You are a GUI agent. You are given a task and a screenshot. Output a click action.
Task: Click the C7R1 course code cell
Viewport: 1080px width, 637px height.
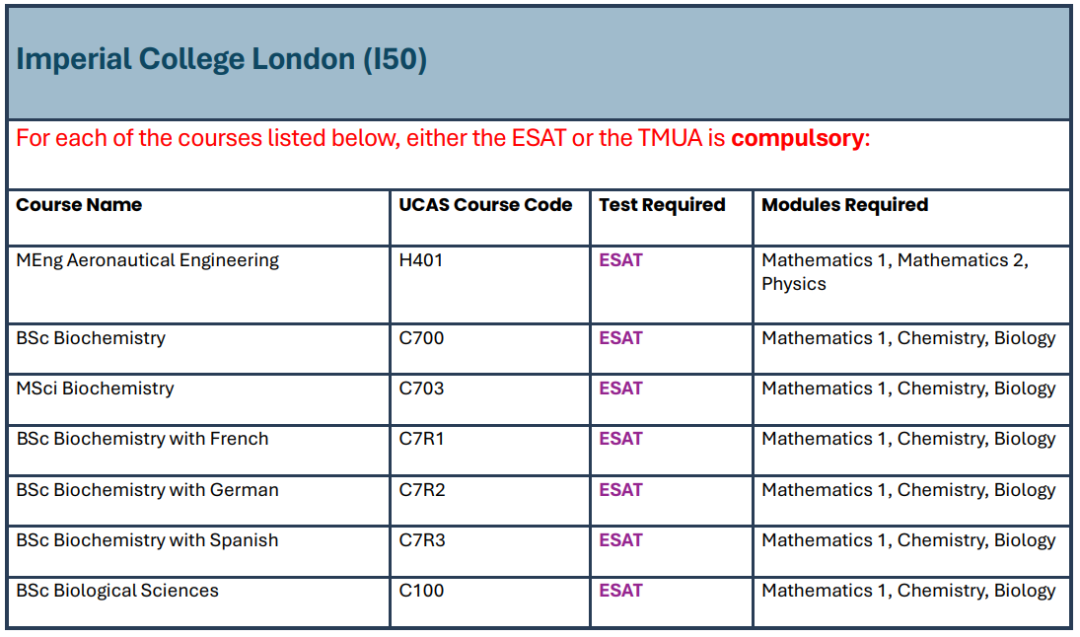point(421,438)
